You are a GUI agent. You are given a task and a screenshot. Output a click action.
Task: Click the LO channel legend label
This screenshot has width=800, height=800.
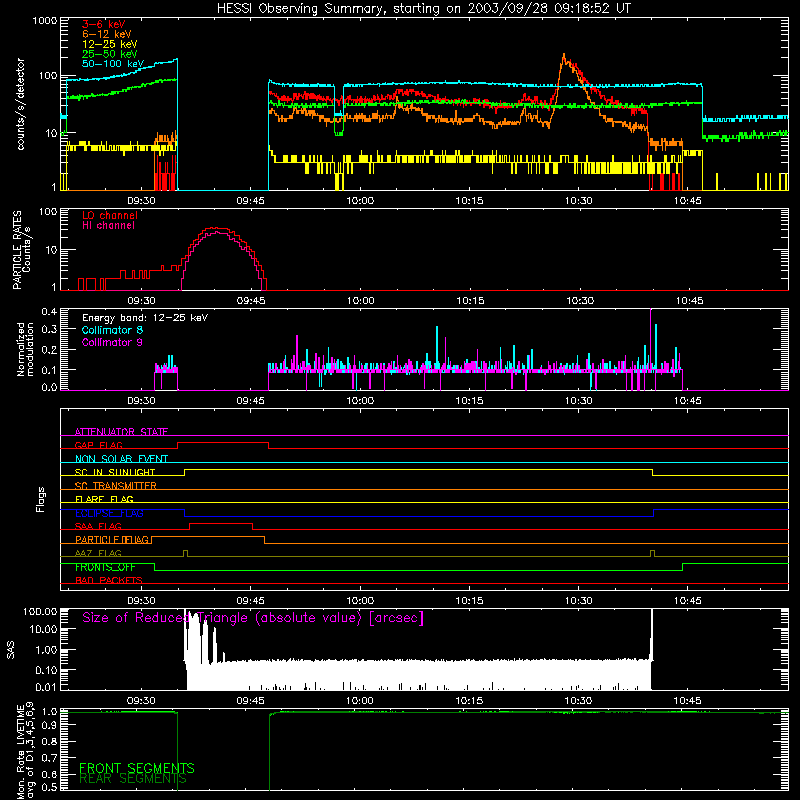[110, 215]
